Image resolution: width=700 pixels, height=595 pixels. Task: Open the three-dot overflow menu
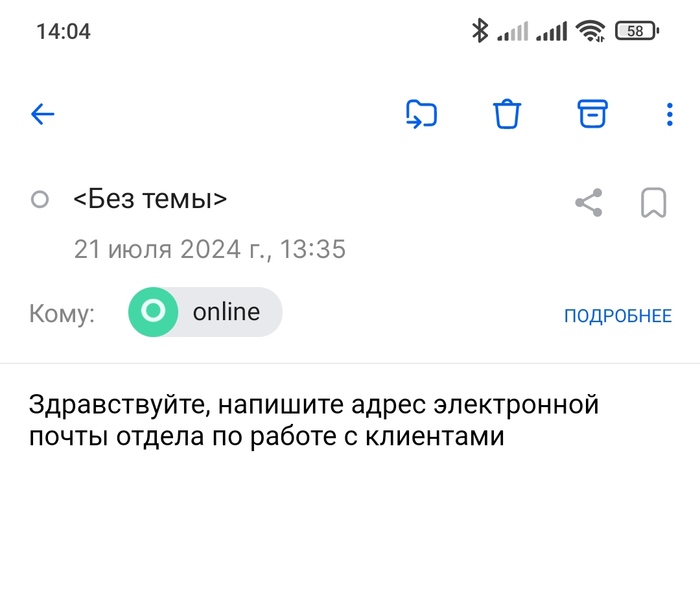coord(670,114)
